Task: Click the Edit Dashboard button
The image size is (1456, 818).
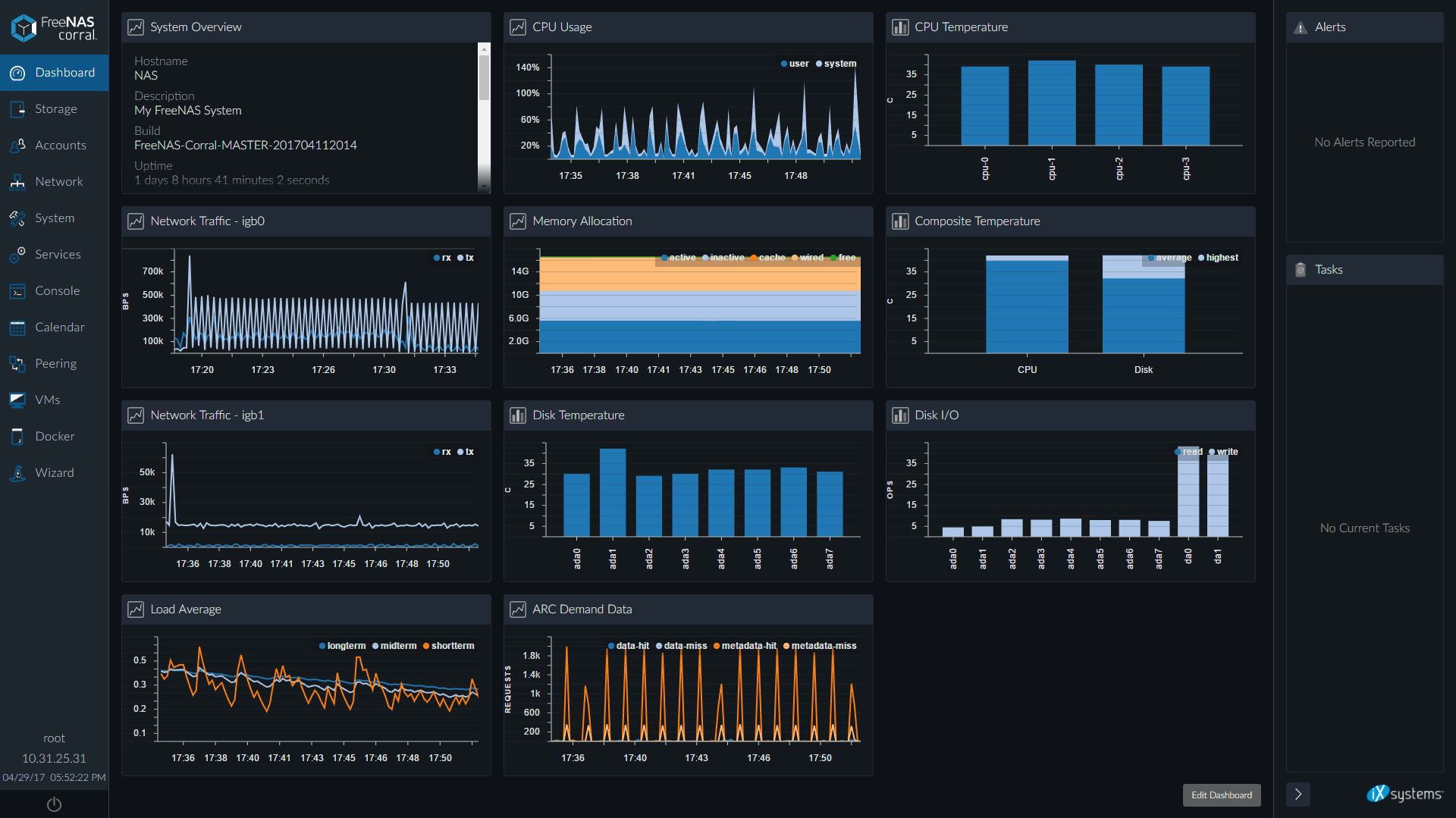Action: (1221, 794)
